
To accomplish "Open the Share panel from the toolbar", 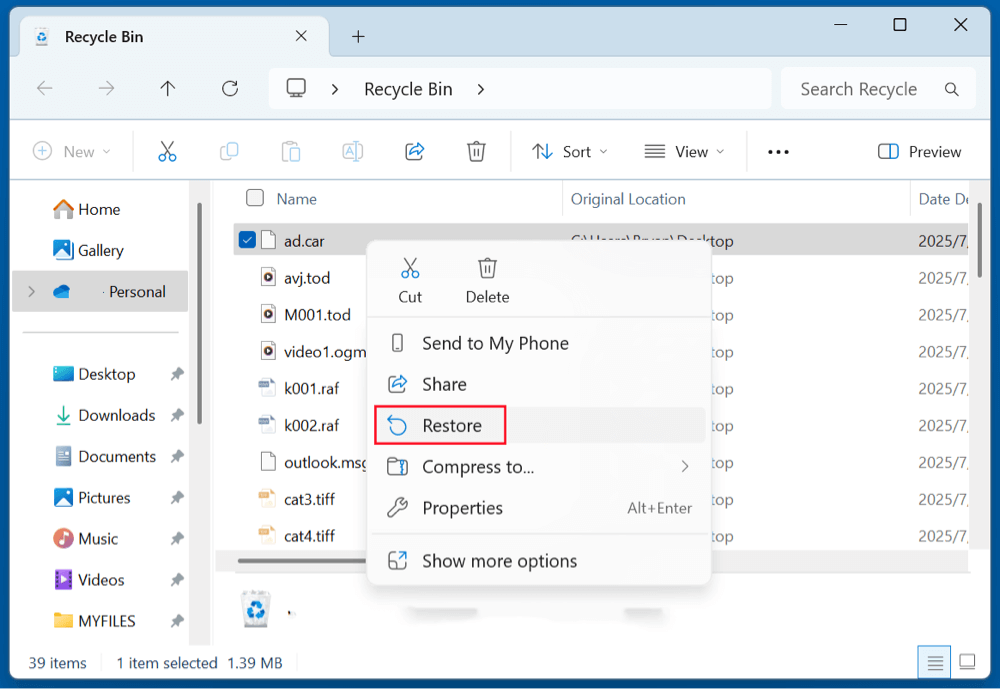I will [x=414, y=151].
